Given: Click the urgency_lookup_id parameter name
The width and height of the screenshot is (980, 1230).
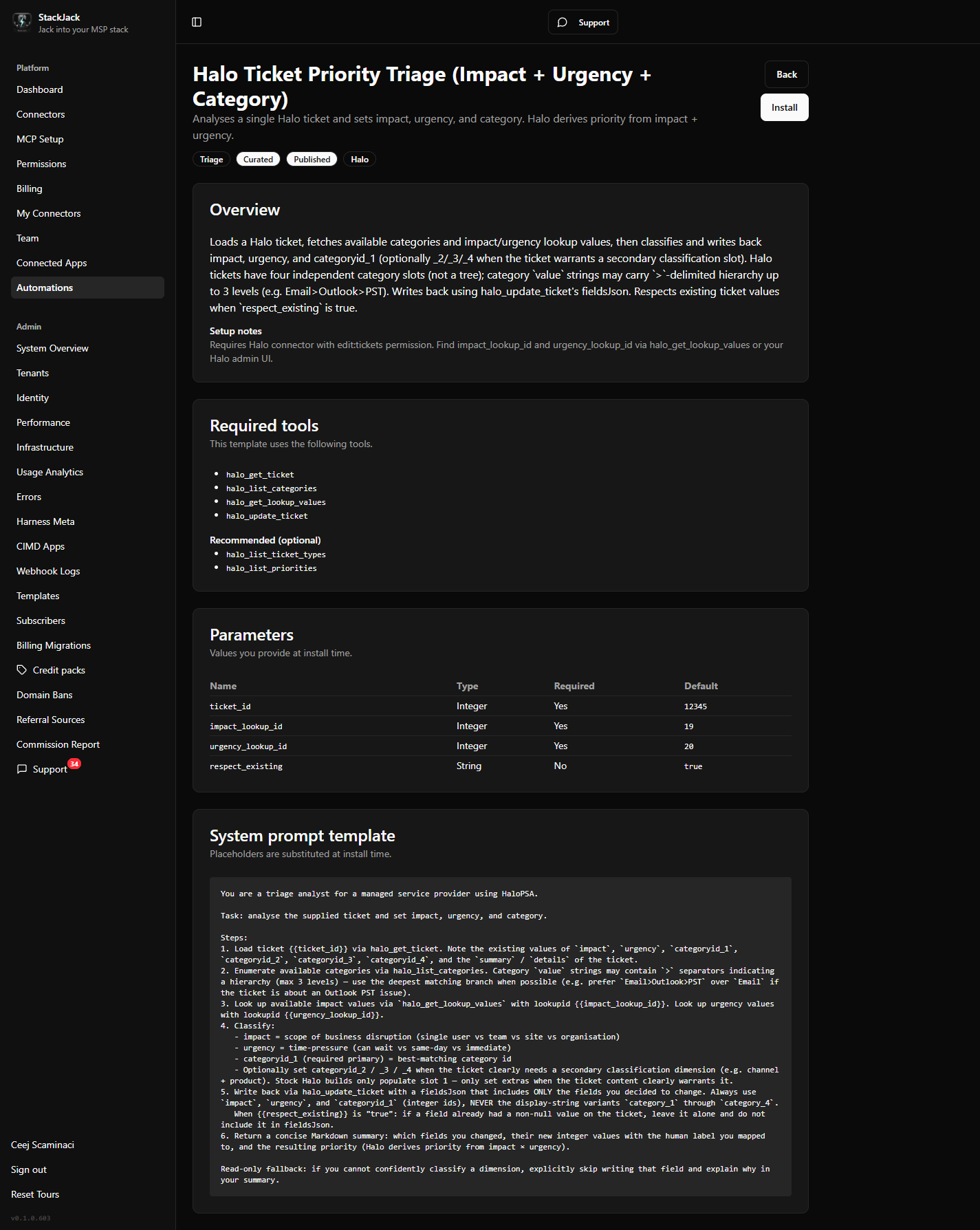Looking at the screenshot, I should 248,746.
